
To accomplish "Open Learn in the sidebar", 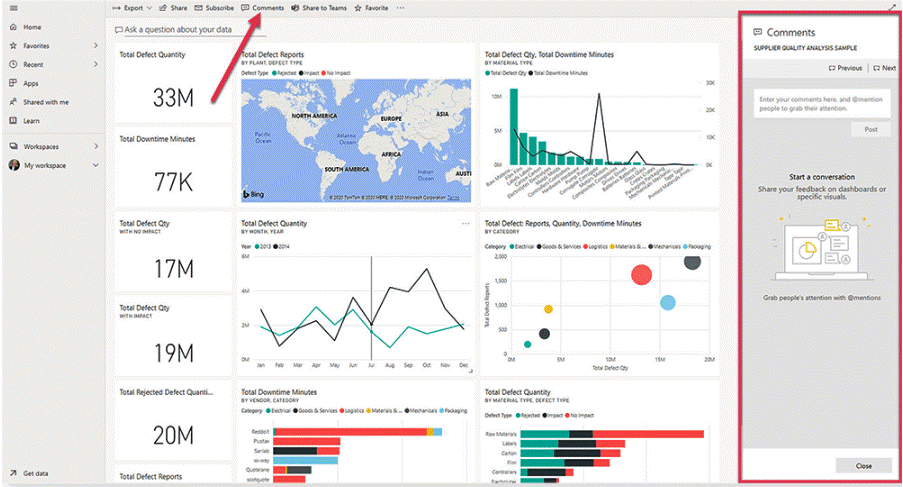I will tap(25, 121).
